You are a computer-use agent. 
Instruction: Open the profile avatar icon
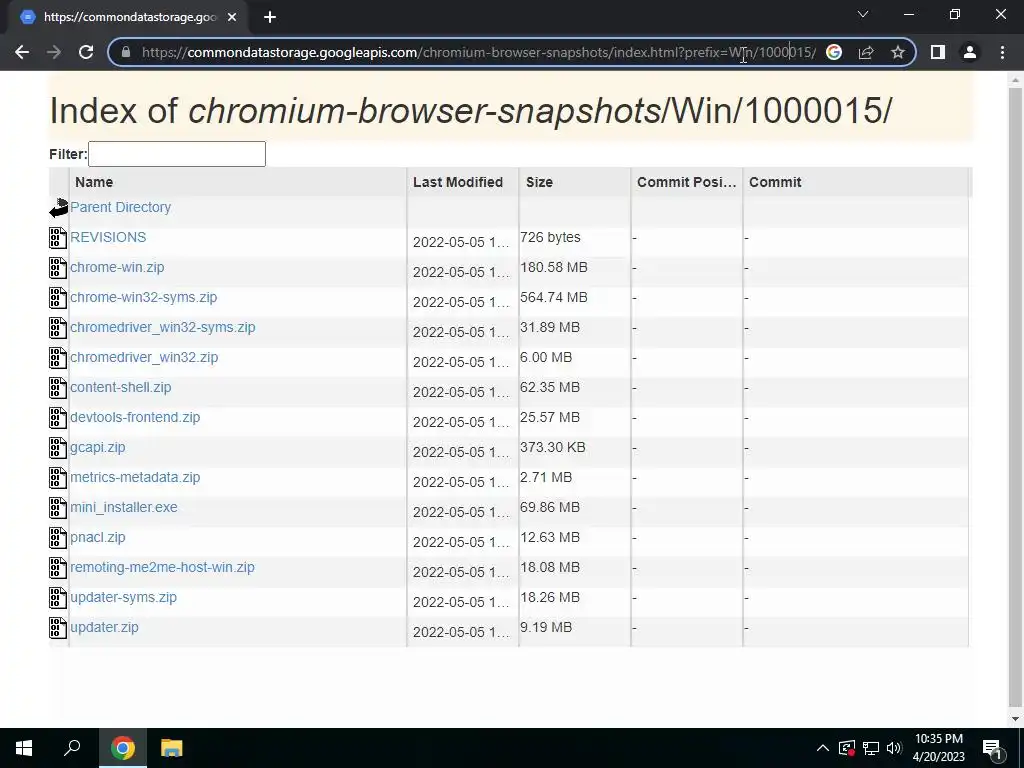(970, 52)
